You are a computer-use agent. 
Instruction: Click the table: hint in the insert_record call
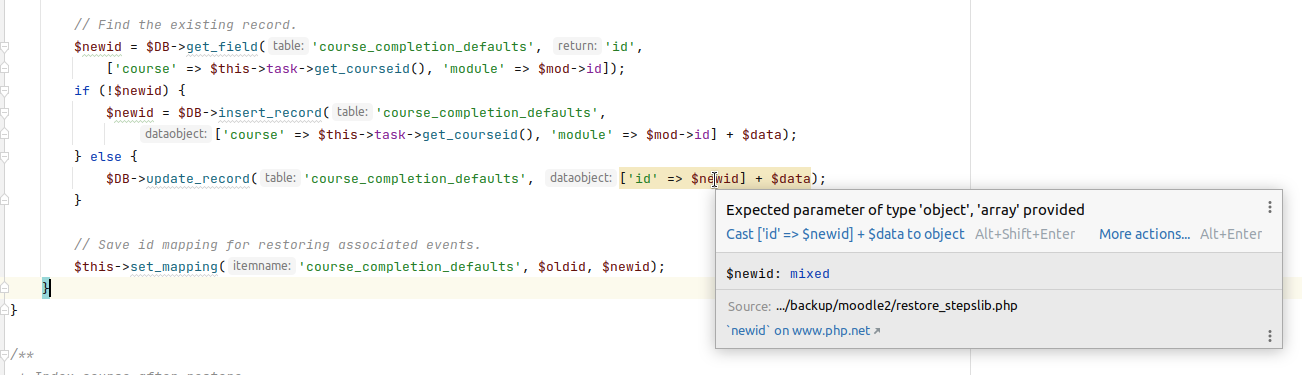(x=351, y=112)
